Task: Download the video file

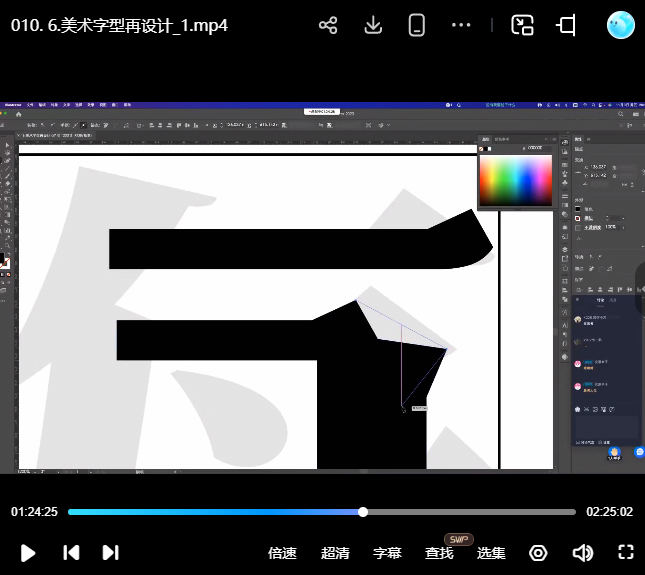Action: tap(373, 25)
